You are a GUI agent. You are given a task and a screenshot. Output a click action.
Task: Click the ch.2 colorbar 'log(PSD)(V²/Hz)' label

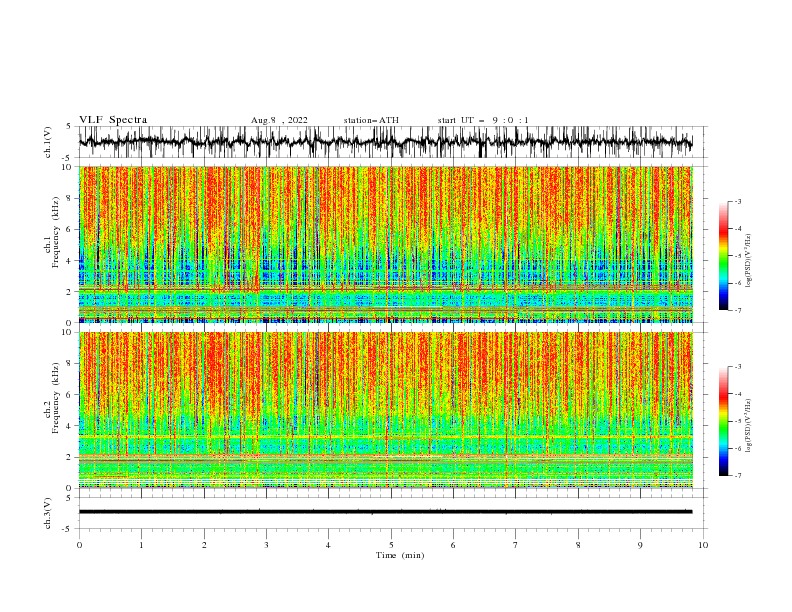(x=748, y=426)
